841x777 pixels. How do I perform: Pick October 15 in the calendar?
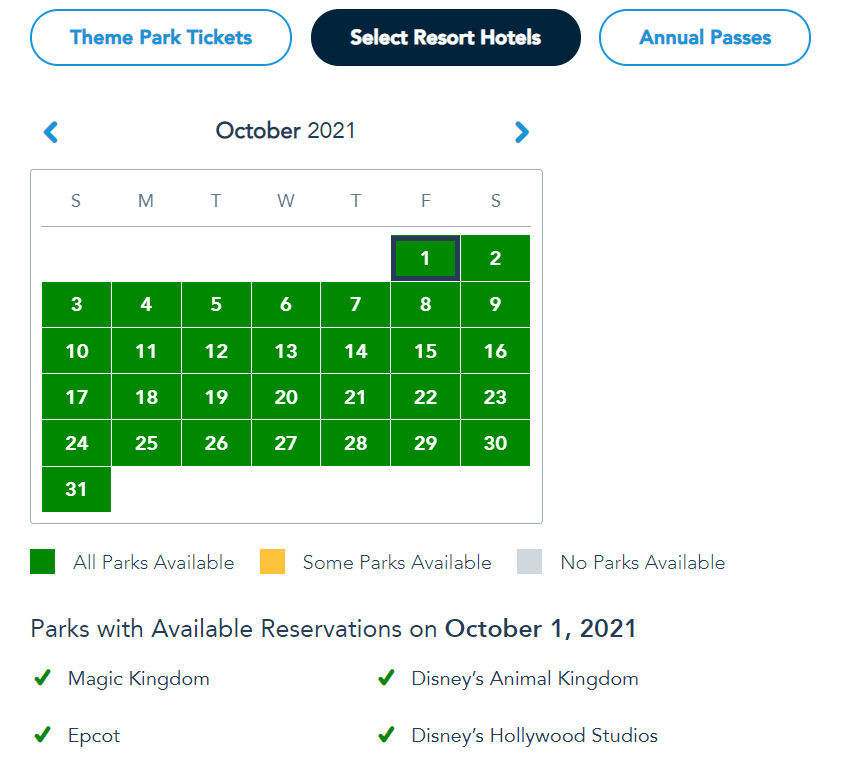coord(425,351)
